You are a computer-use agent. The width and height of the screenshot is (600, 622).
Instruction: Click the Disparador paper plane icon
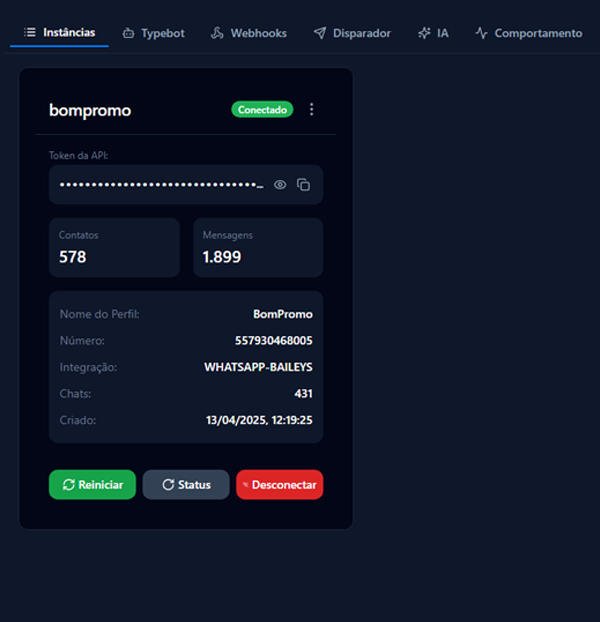pyautogui.click(x=320, y=33)
